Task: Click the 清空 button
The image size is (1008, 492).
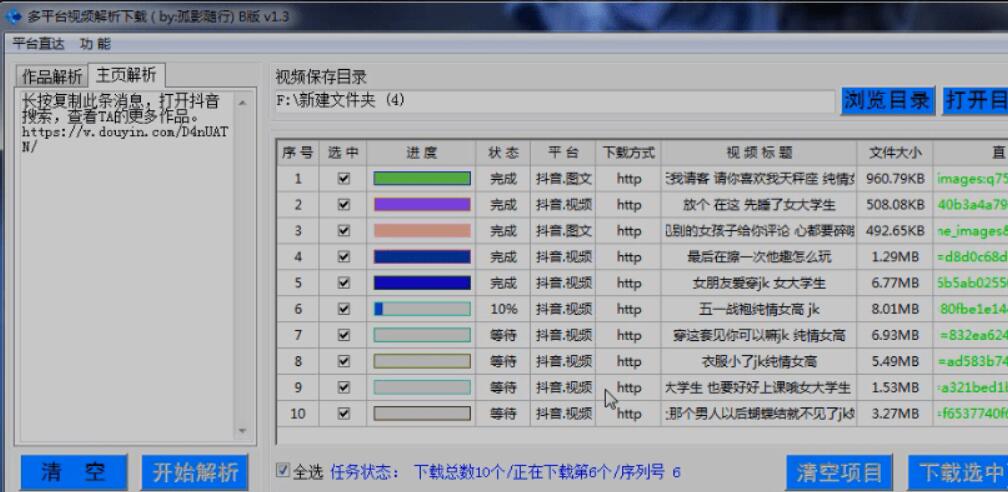Action: click(74, 473)
